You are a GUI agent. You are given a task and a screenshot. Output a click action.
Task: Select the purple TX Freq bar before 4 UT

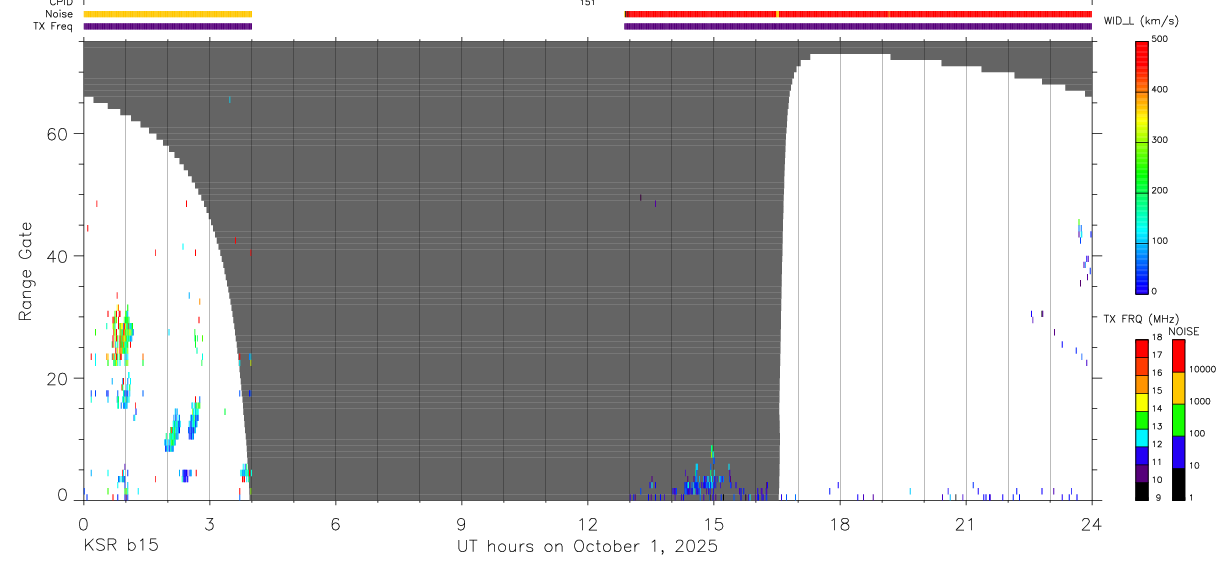[x=167, y=26]
